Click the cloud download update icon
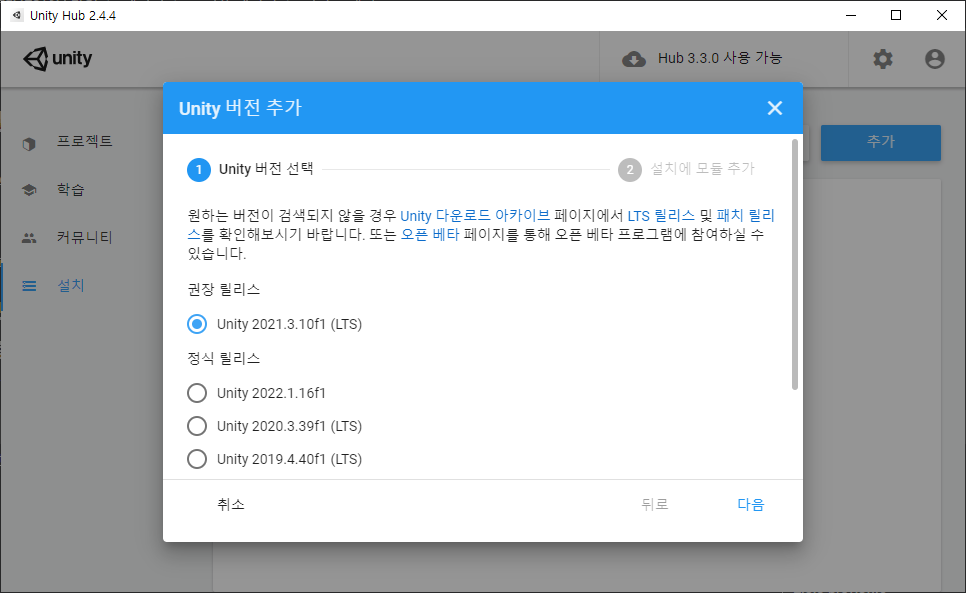The image size is (966, 593). click(x=633, y=59)
